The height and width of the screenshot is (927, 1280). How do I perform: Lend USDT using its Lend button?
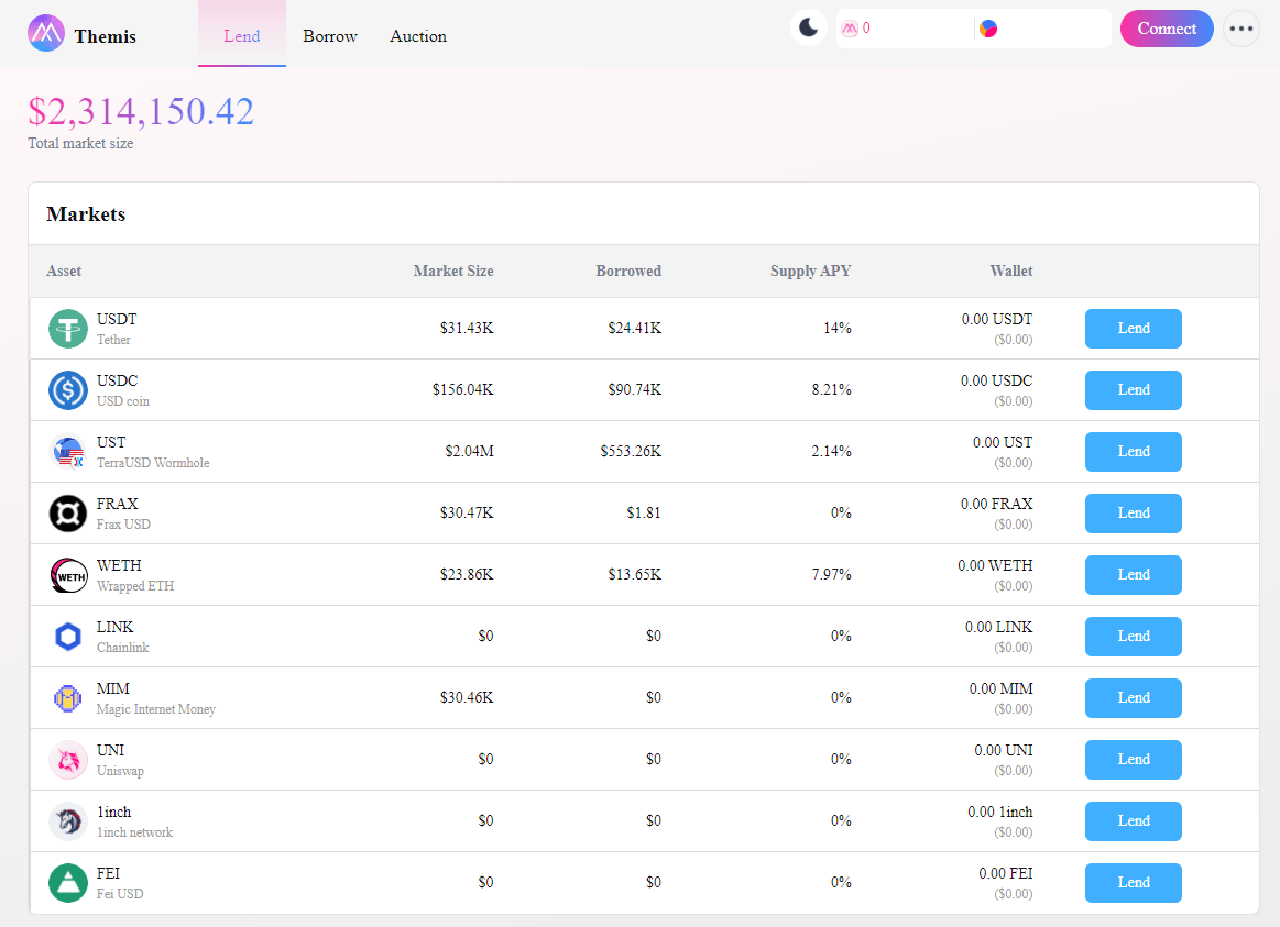pyautogui.click(x=1133, y=329)
